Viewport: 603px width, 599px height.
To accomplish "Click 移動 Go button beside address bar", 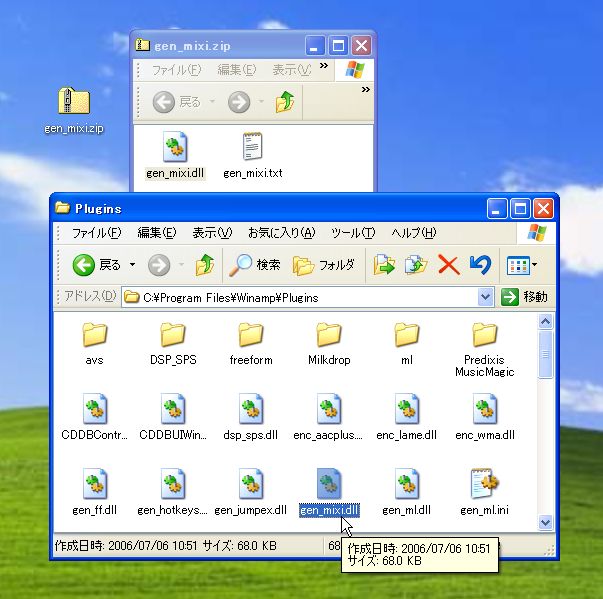I will coord(525,297).
